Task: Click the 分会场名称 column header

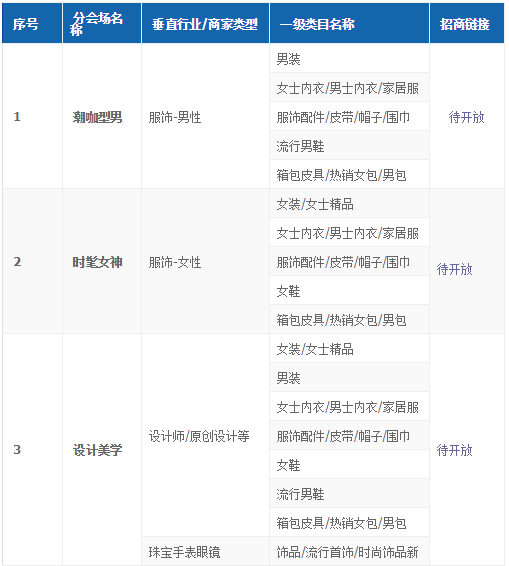Action: (x=102, y=23)
